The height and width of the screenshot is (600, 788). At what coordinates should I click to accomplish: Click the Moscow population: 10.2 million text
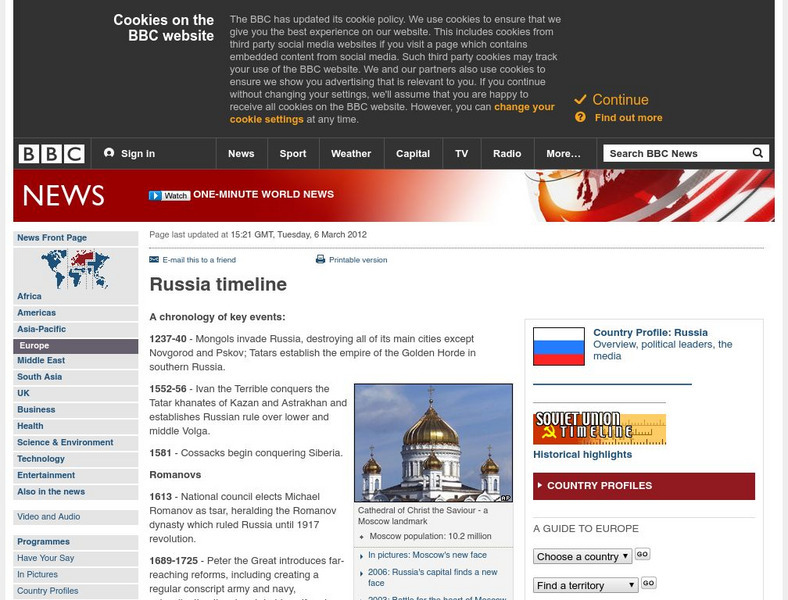coord(430,536)
